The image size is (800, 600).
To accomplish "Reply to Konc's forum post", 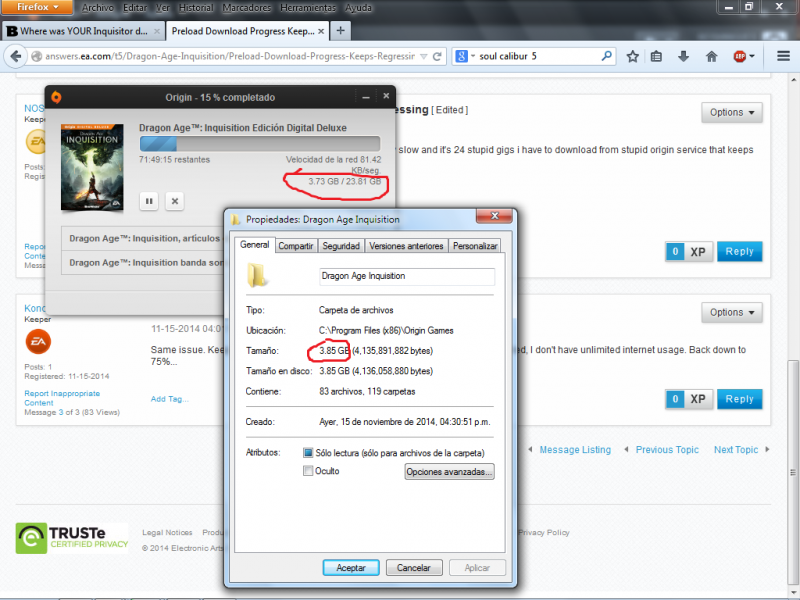I will point(740,399).
